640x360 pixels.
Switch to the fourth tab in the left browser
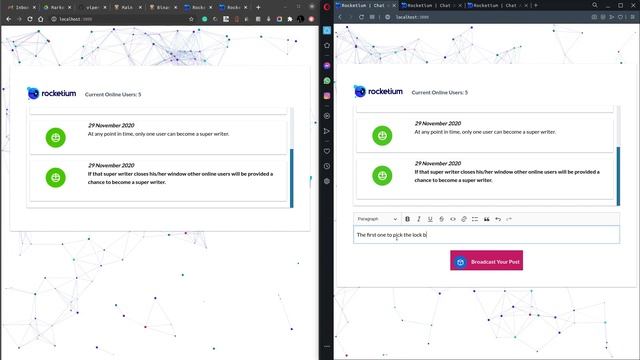point(128,7)
